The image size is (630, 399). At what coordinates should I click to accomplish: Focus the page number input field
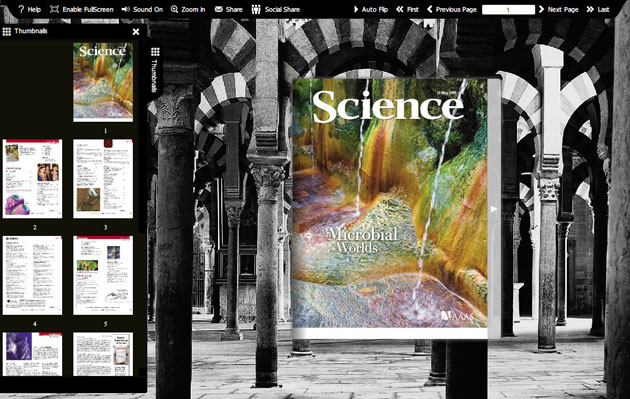point(508,10)
